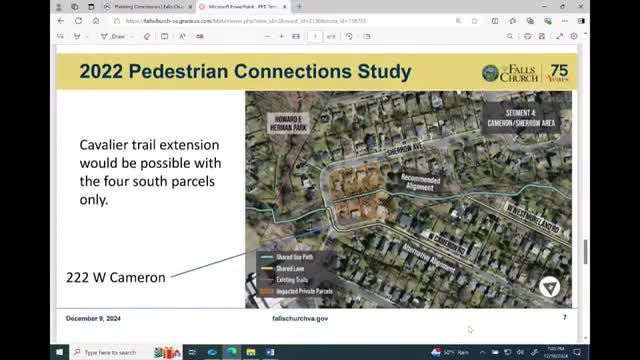The width and height of the screenshot is (640, 360).
Task: Open the PDF viewer settings gear
Action: (574, 36)
